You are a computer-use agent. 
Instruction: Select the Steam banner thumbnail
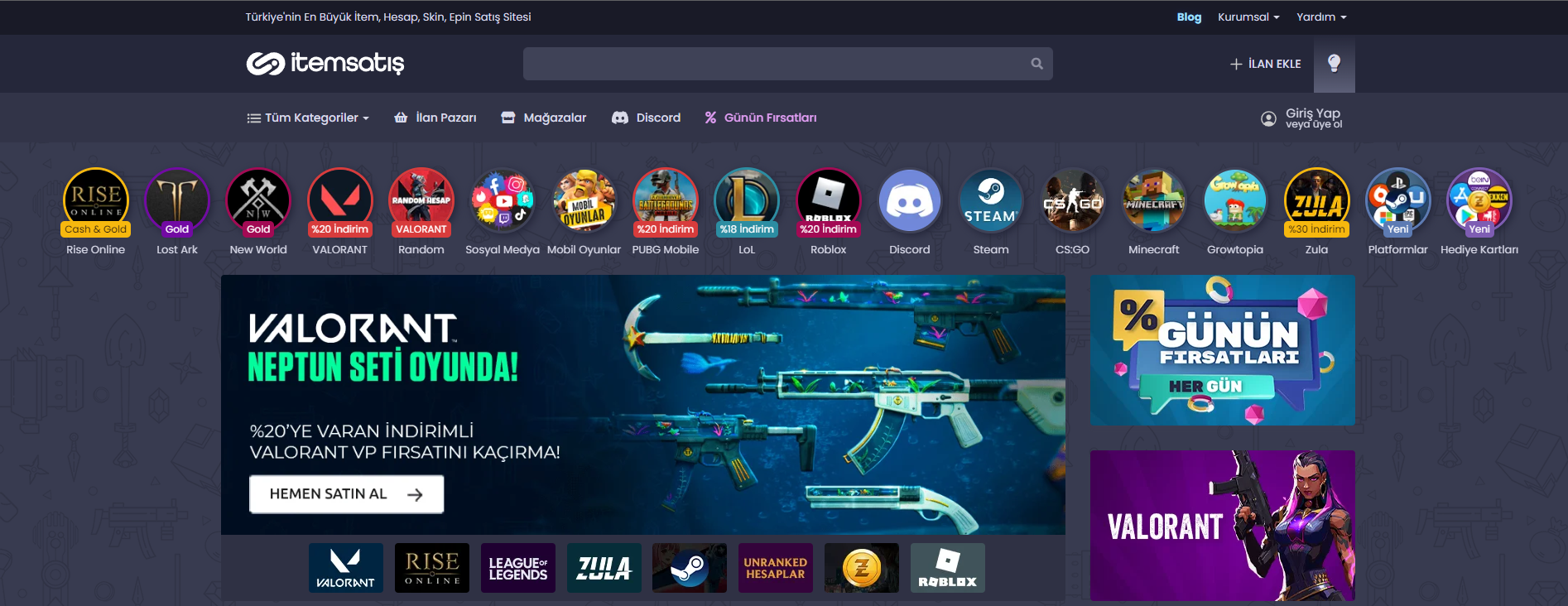tap(690, 568)
